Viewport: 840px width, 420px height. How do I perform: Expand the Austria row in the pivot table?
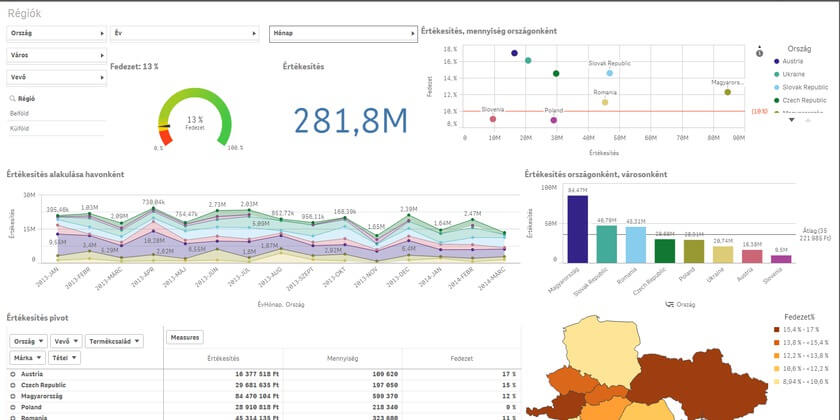point(12,372)
